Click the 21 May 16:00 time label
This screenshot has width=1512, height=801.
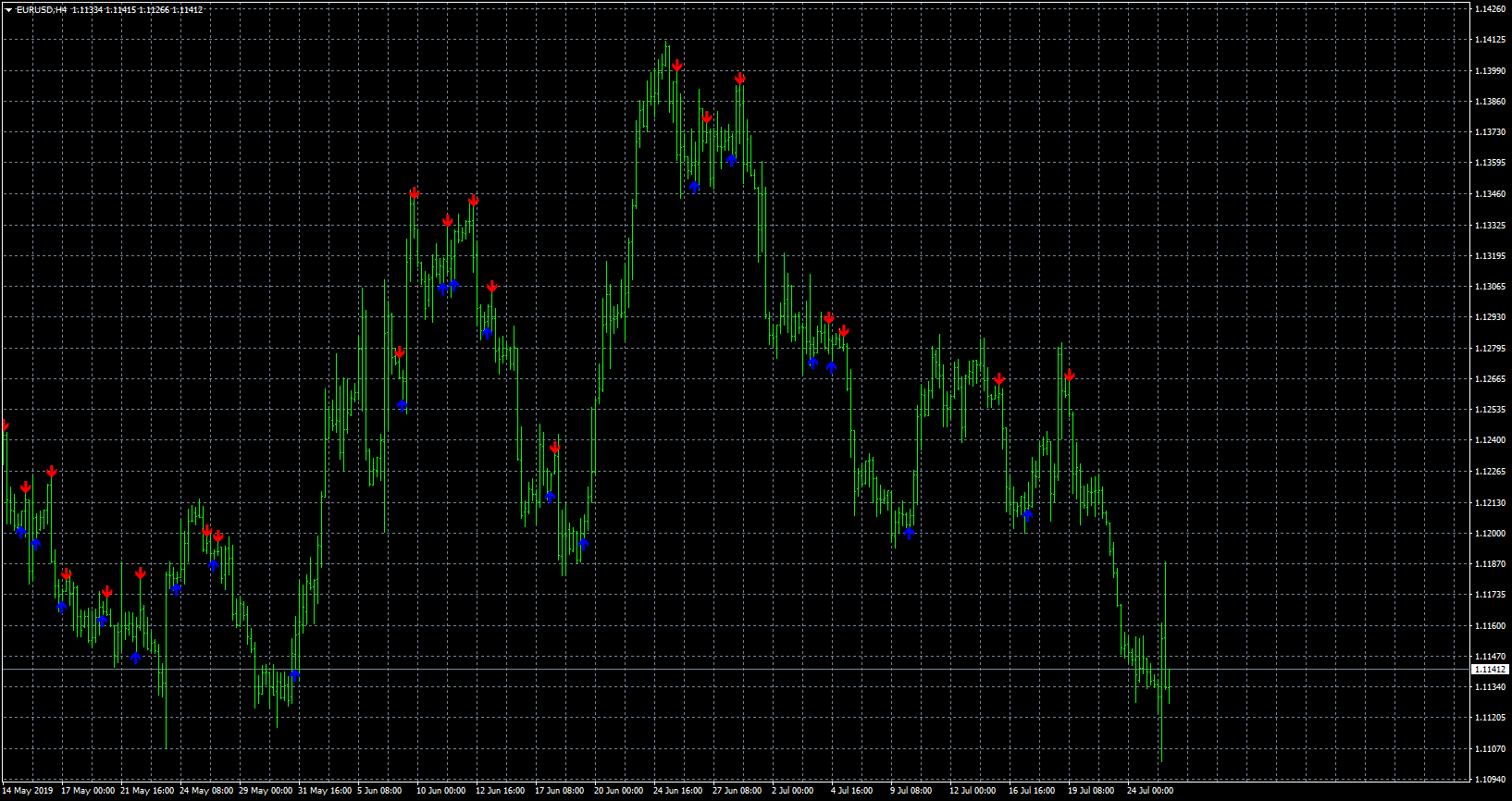point(147,790)
